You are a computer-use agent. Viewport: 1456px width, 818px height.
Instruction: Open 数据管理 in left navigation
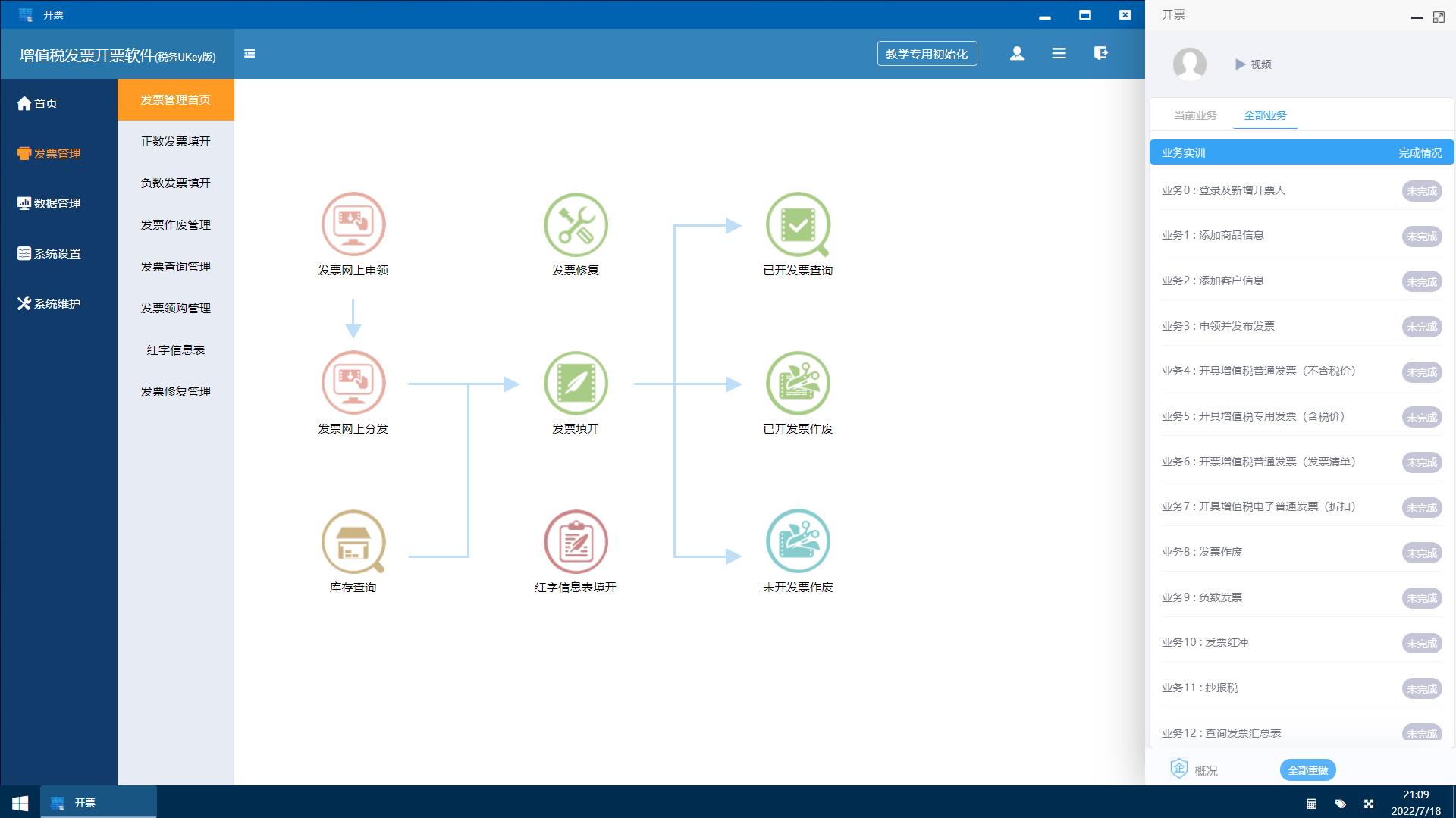(58, 203)
